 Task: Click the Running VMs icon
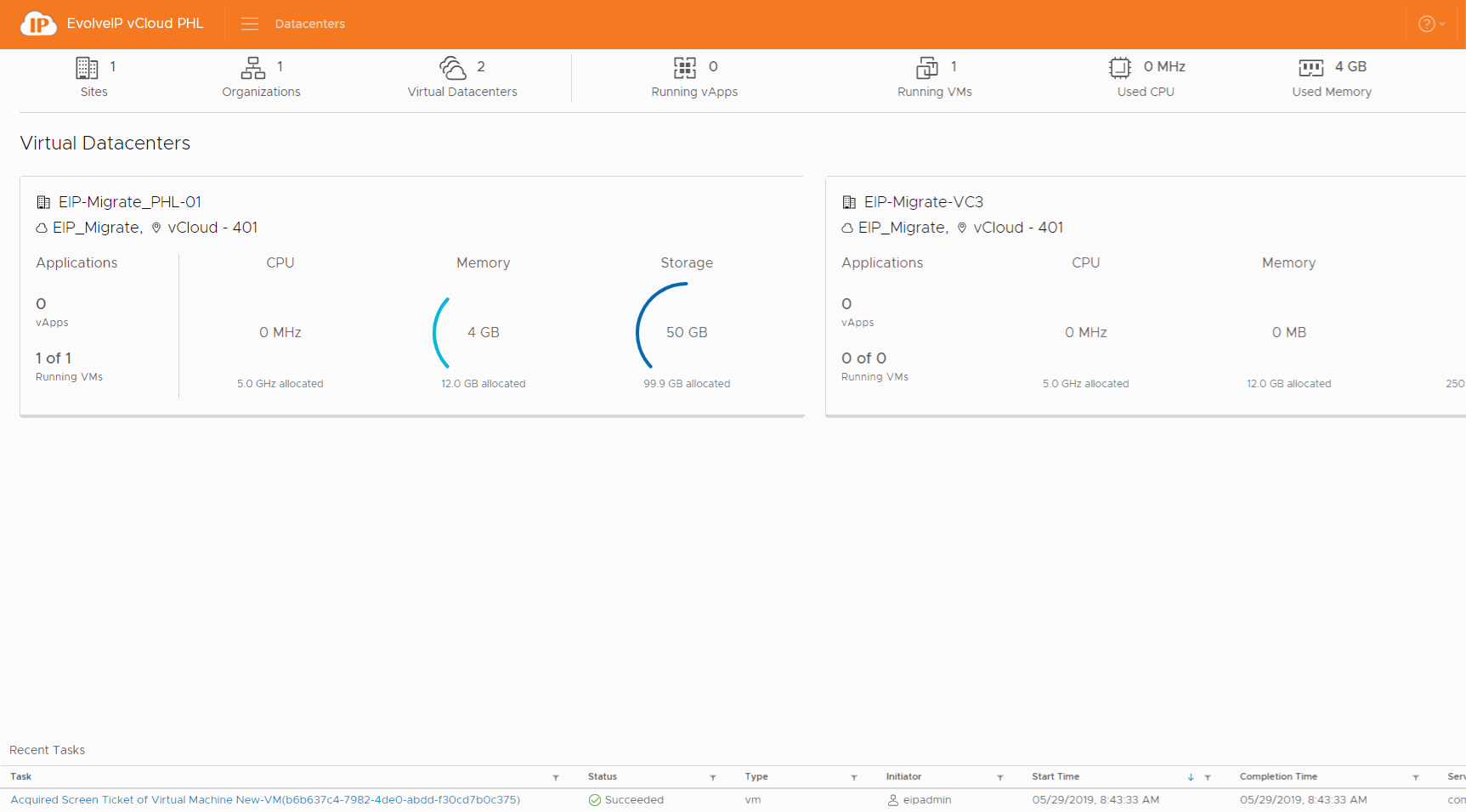click(927, 67)
